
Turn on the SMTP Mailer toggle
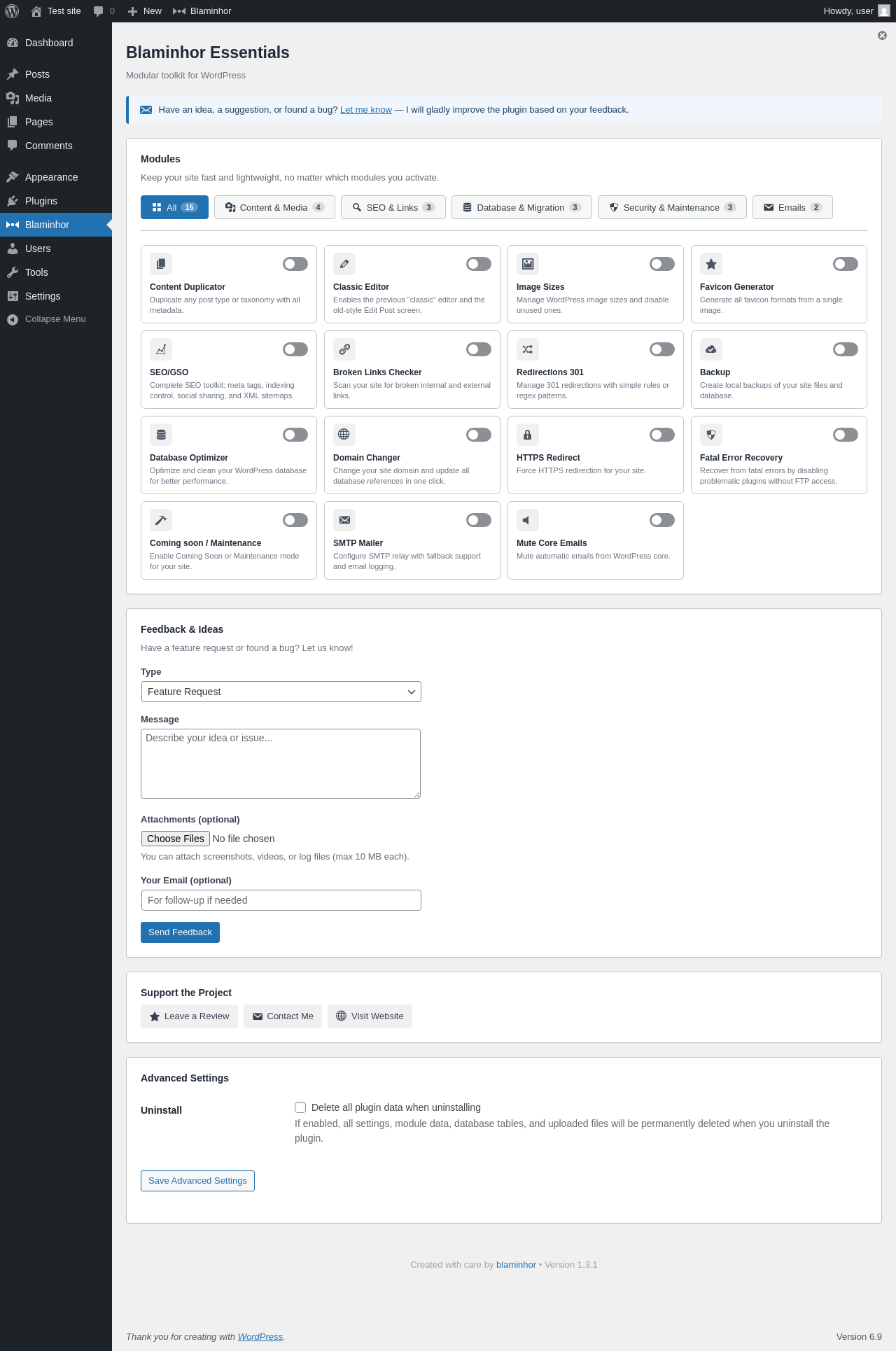pyautogui.click(x=479, y=520)
